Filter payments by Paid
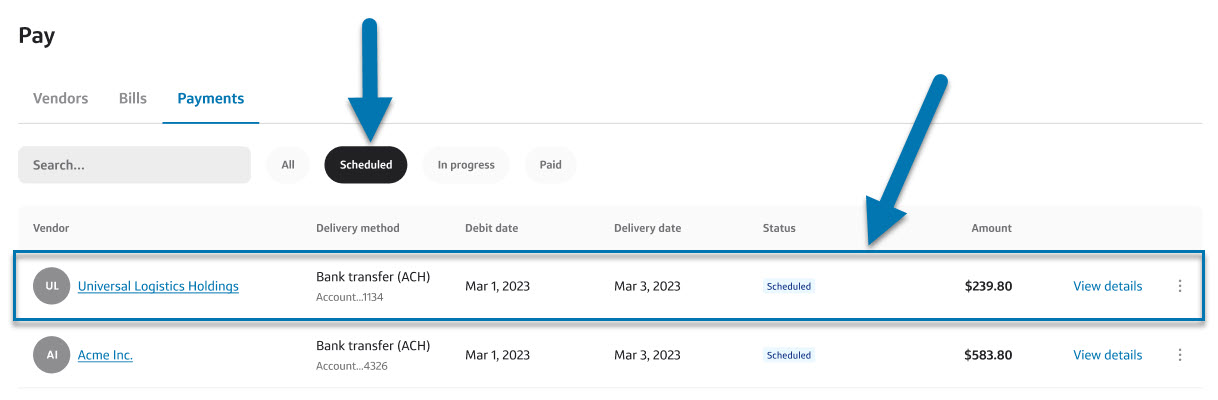Image resolution: width=1218 pixels, height=400 pixels. pyautogui.click(x=551, y=165)
